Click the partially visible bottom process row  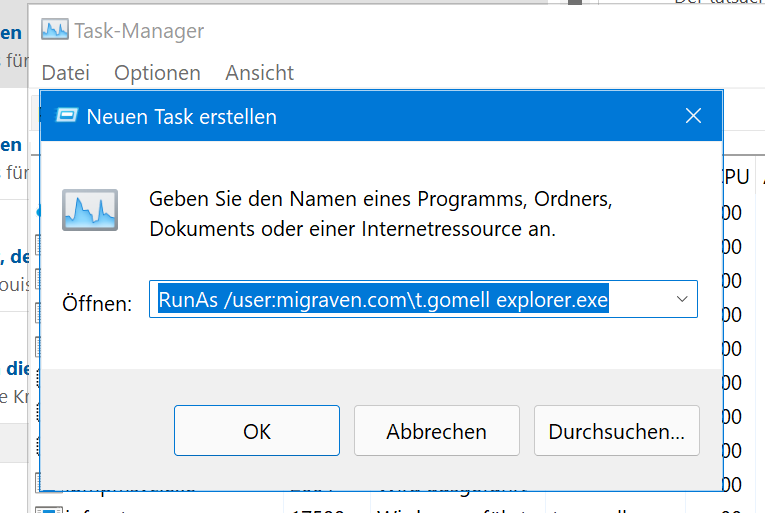pyautogui.click(x=390, y=510)
